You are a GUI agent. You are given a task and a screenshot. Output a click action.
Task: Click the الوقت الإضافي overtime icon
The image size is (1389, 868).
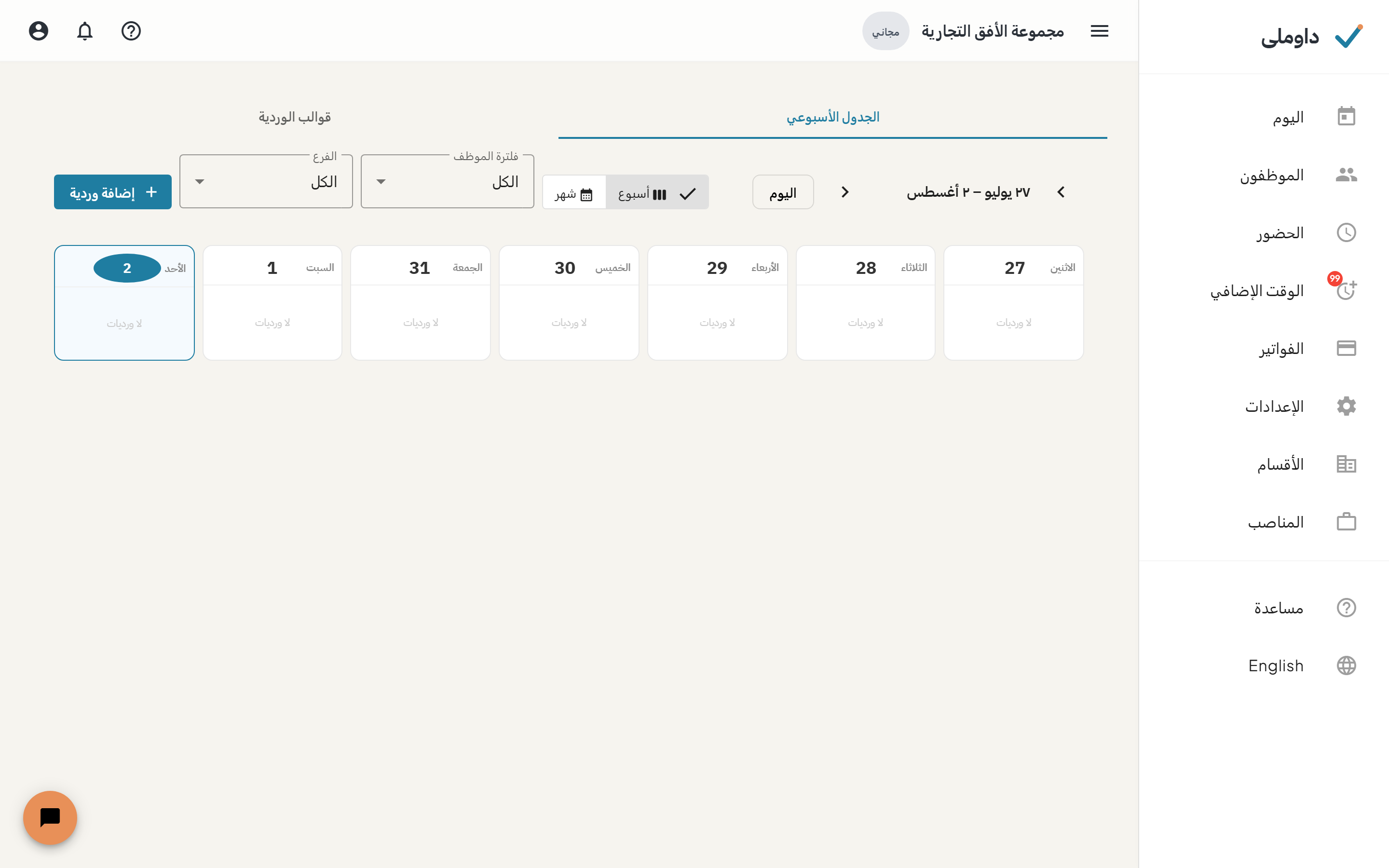point(1346,290)
